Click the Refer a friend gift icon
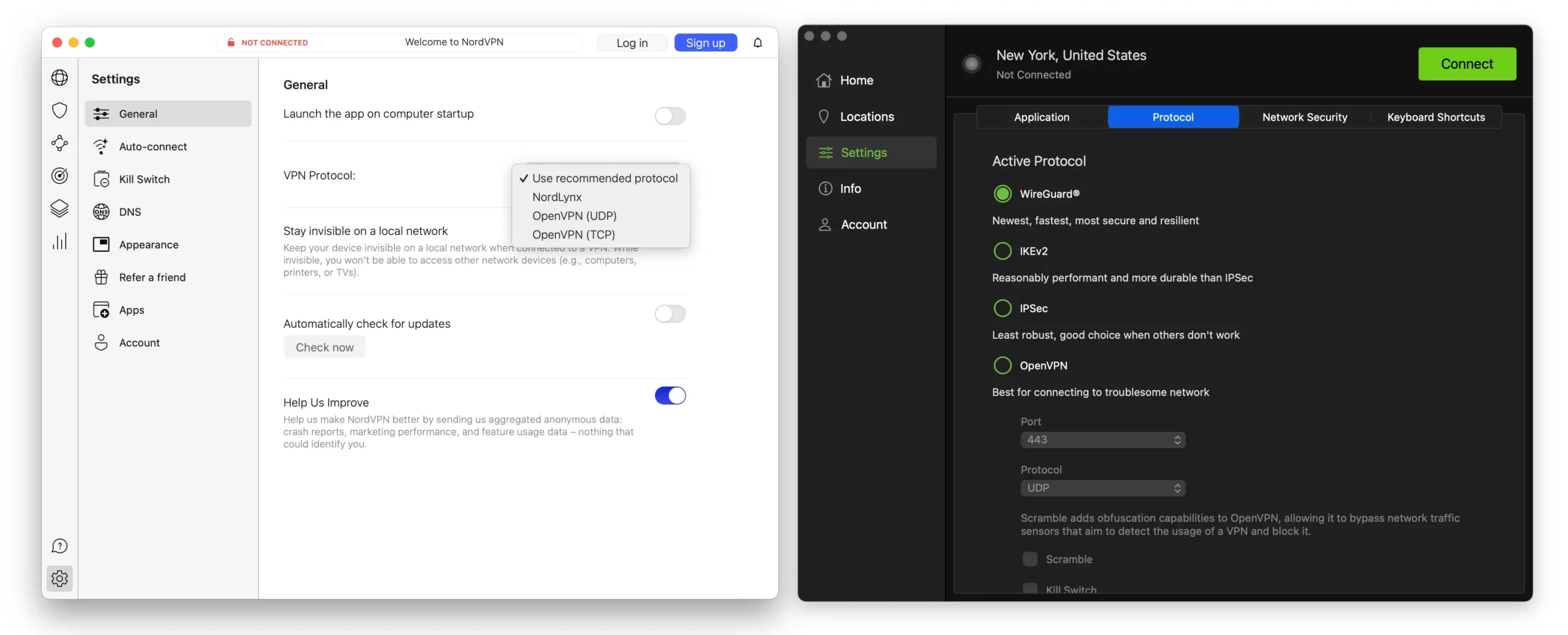 pyautogui.click(x=101, y=277)
